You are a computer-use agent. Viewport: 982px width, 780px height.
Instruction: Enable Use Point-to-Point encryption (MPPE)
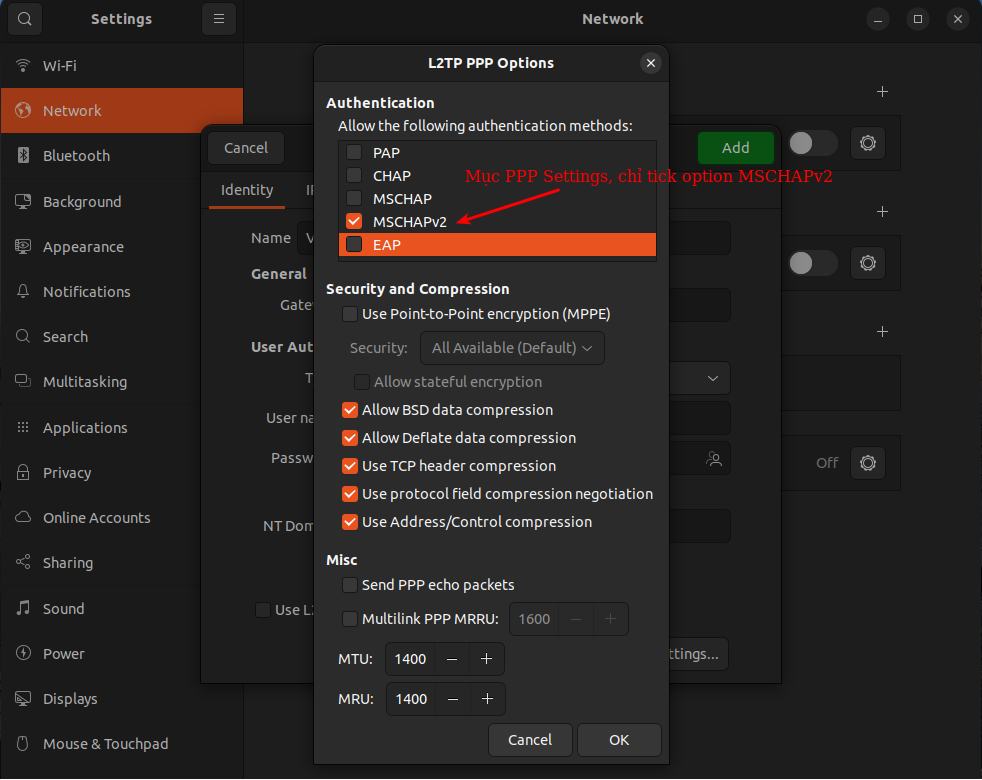(350, 314)
